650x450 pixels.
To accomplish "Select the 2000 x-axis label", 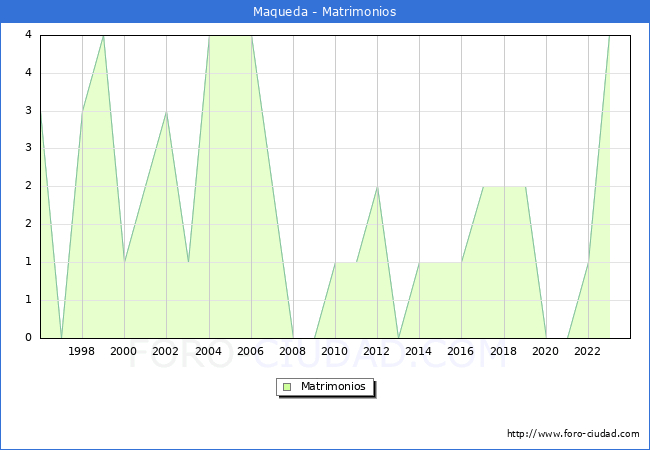I will (124, 351).
